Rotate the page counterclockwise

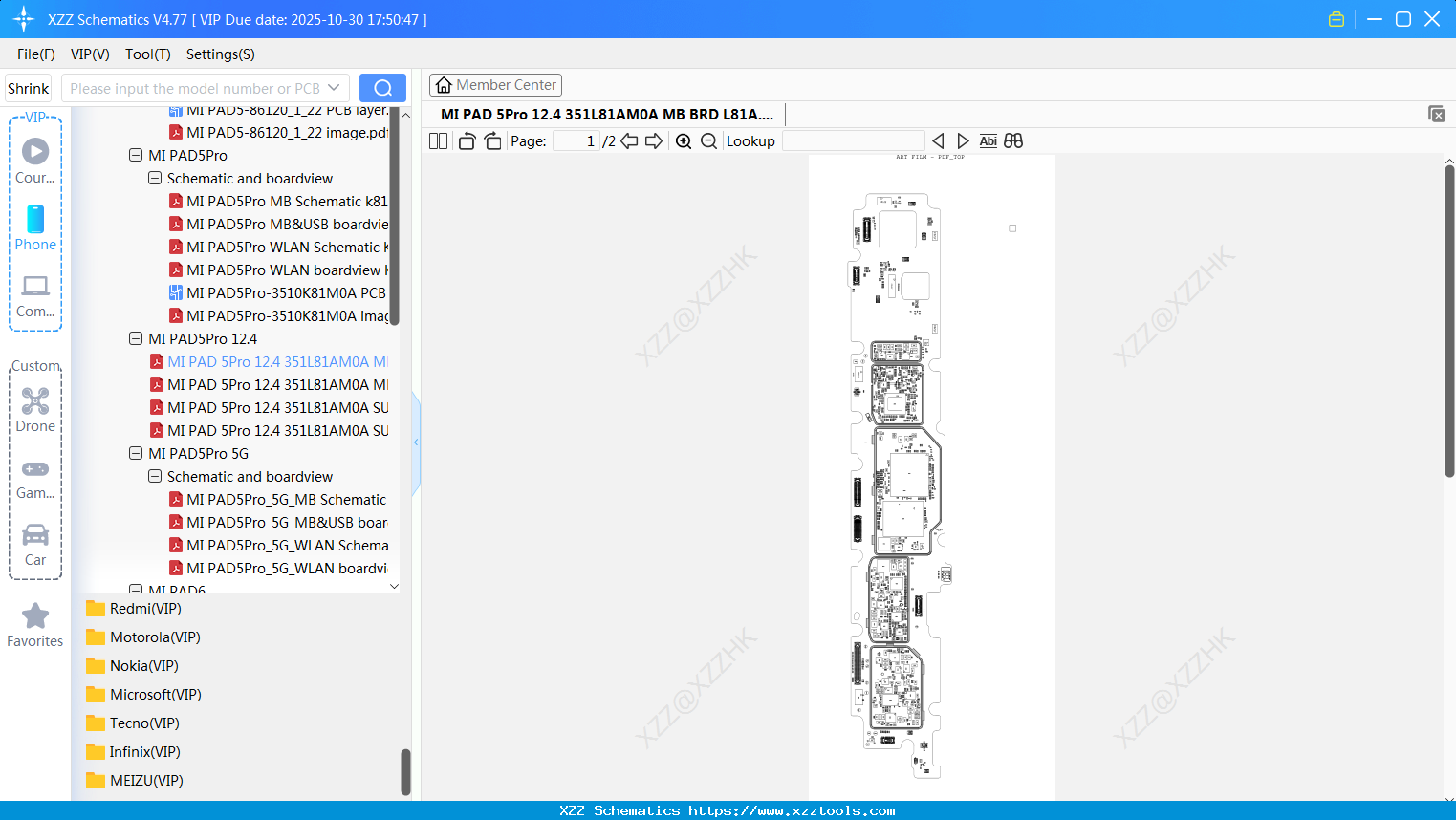[467, 141]
